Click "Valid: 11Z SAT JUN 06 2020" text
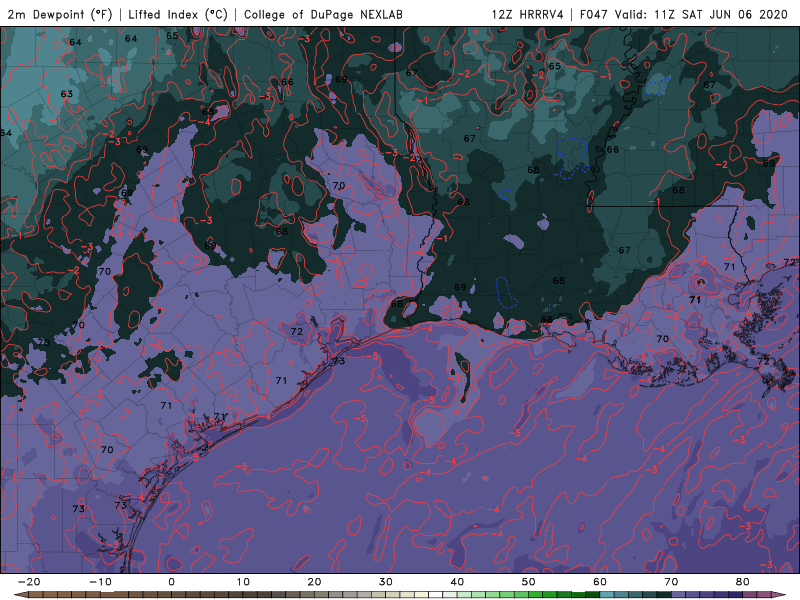Screen dimensions: 800x600 pyautogui.click(x=702, y=14)
